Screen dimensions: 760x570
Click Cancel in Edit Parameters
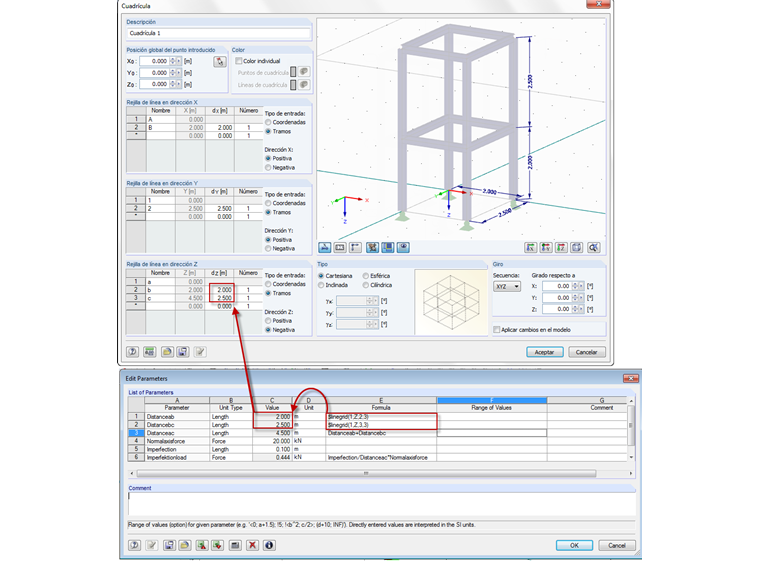[617, 545]
